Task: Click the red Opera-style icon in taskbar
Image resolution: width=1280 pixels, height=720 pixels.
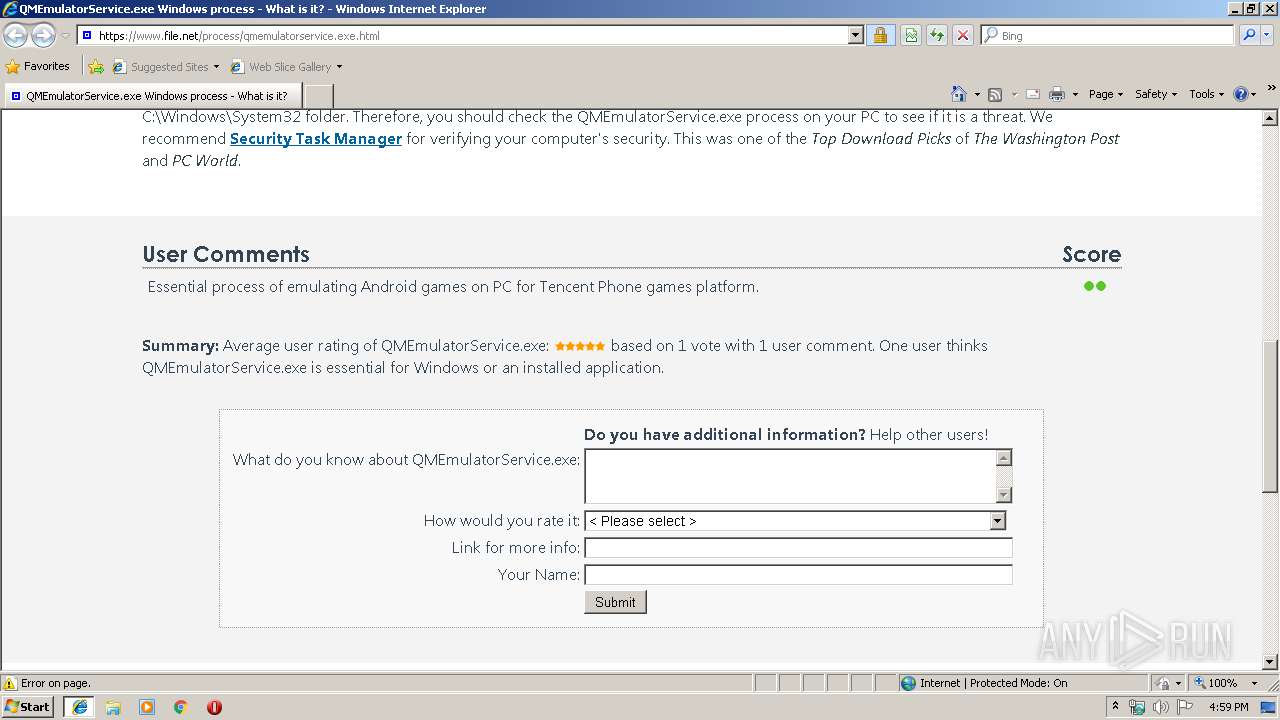Action: click(x=214, y=707)
